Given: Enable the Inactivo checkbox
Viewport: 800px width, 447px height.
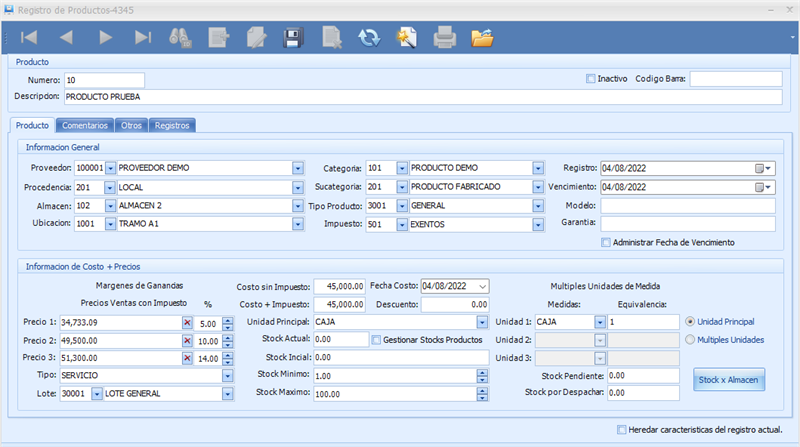Looking at the screenshot, I should point(591,79).
